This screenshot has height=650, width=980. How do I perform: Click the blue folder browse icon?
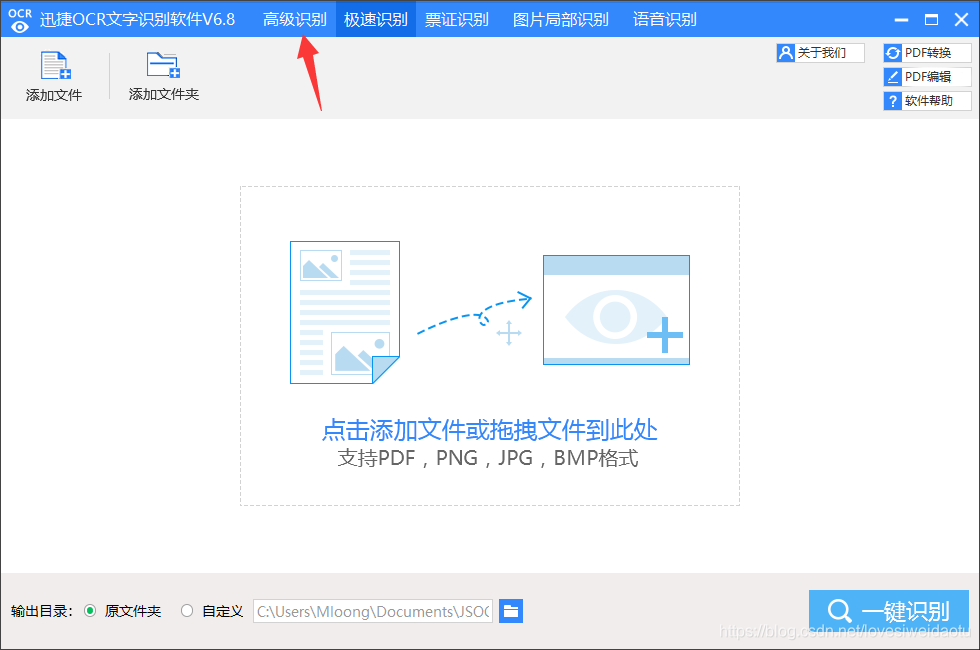(x=511, y=611)
